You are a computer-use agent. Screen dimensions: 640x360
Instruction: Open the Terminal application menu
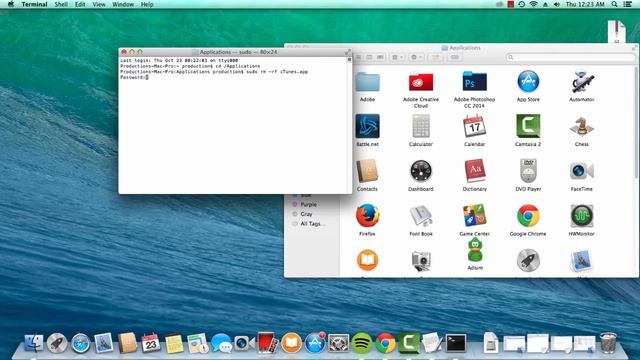click(34, 4)
